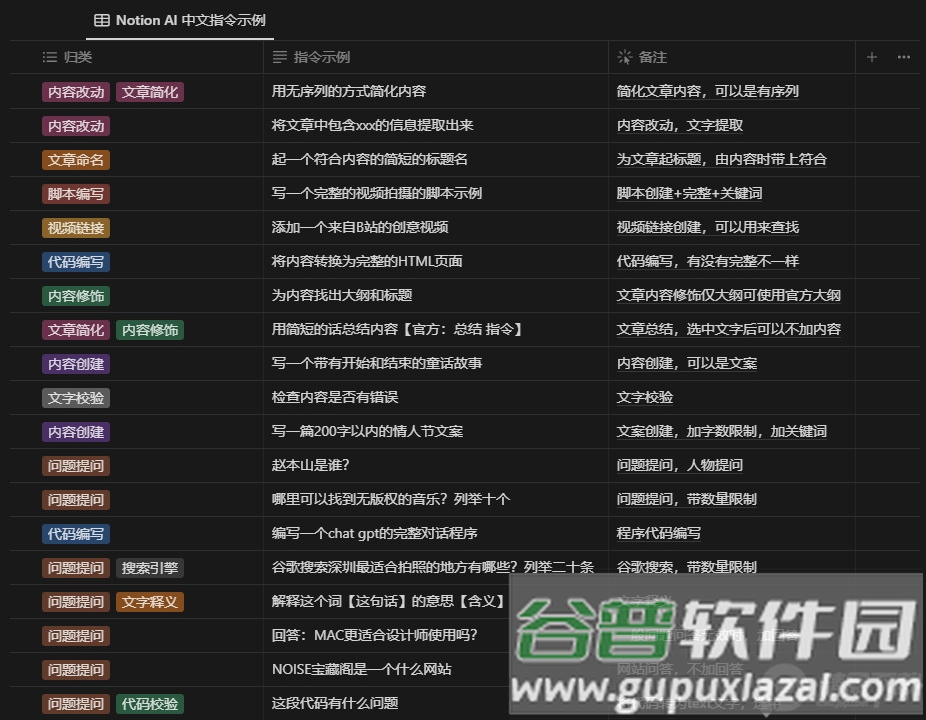Select the 问题提问 tag with 搜索引擎
The image size is (926, 720).
pos(76,567)
